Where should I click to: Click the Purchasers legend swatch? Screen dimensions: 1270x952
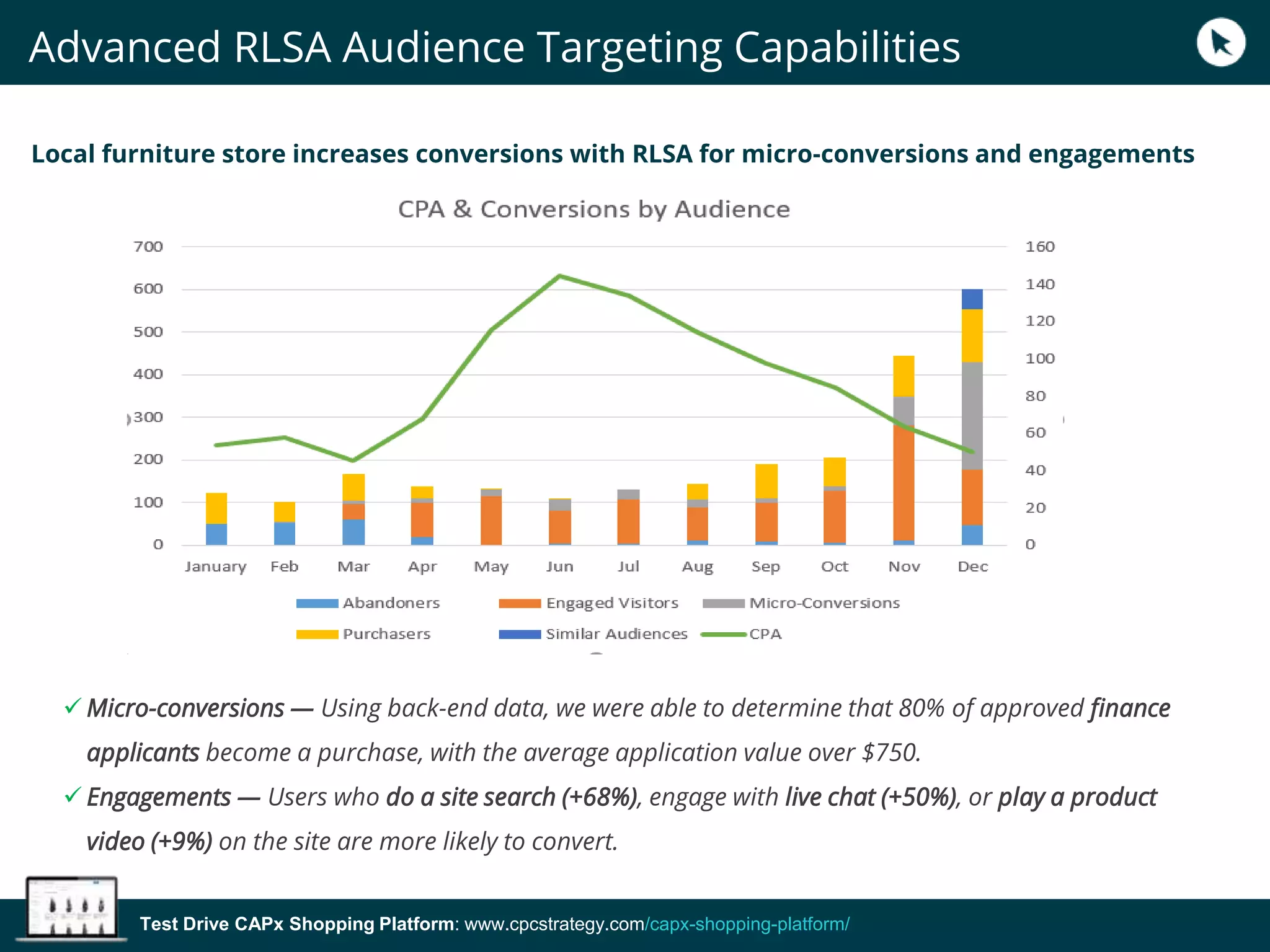tap(317, 635)
